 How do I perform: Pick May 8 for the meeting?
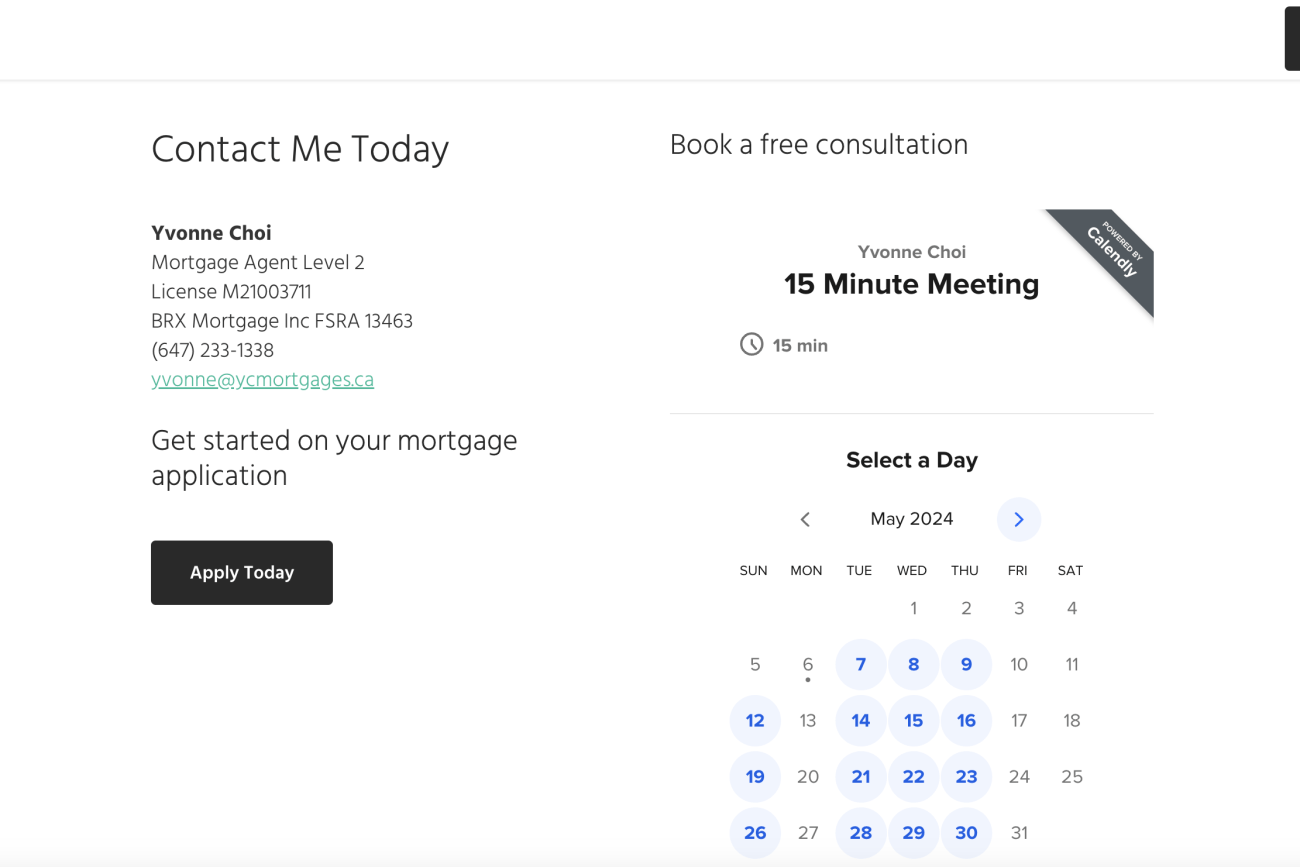click(913, 664)
